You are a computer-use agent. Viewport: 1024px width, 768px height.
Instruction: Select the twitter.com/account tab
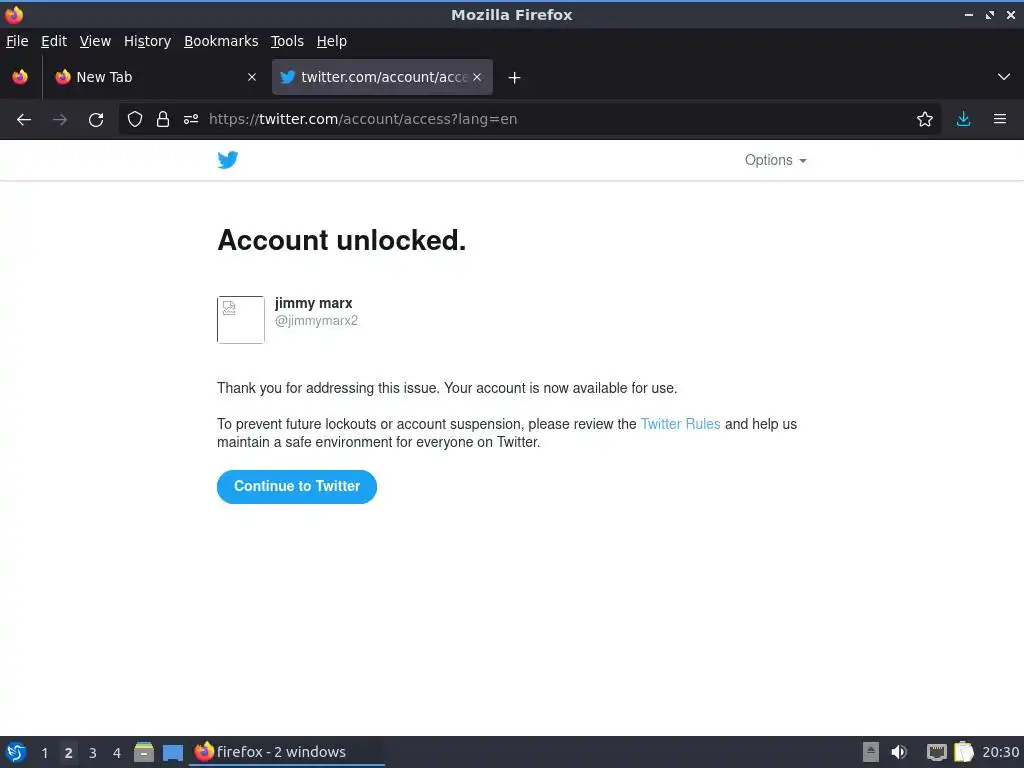coord(382,77)
